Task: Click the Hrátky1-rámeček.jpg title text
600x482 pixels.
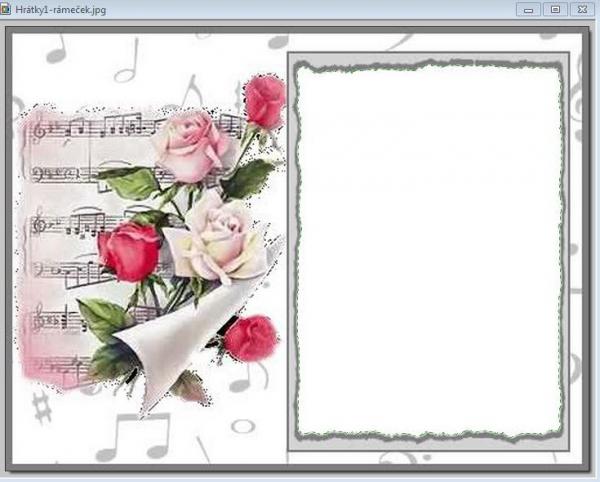Action: [60, 10]
